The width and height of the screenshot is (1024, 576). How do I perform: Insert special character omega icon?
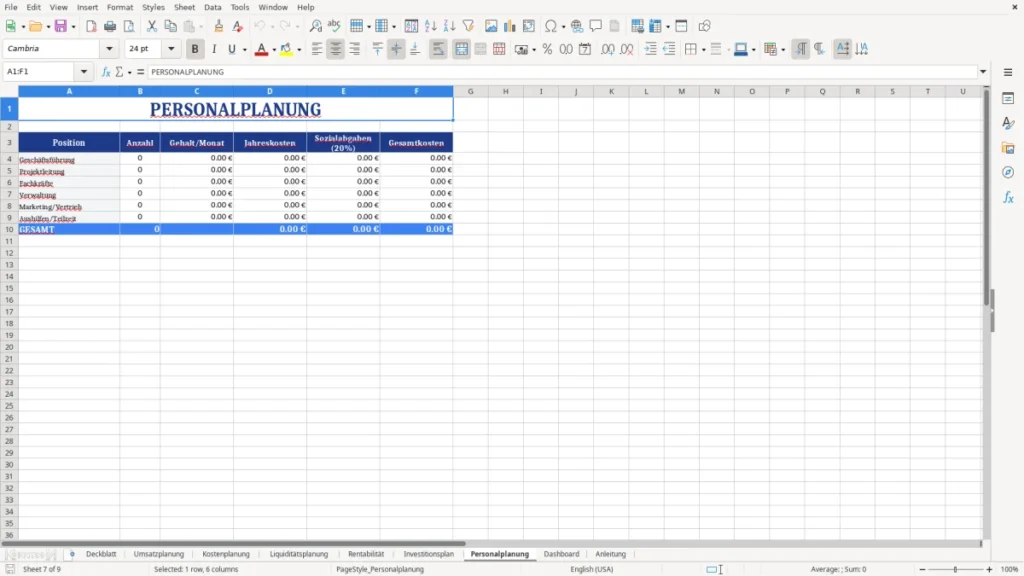[551, 26]
